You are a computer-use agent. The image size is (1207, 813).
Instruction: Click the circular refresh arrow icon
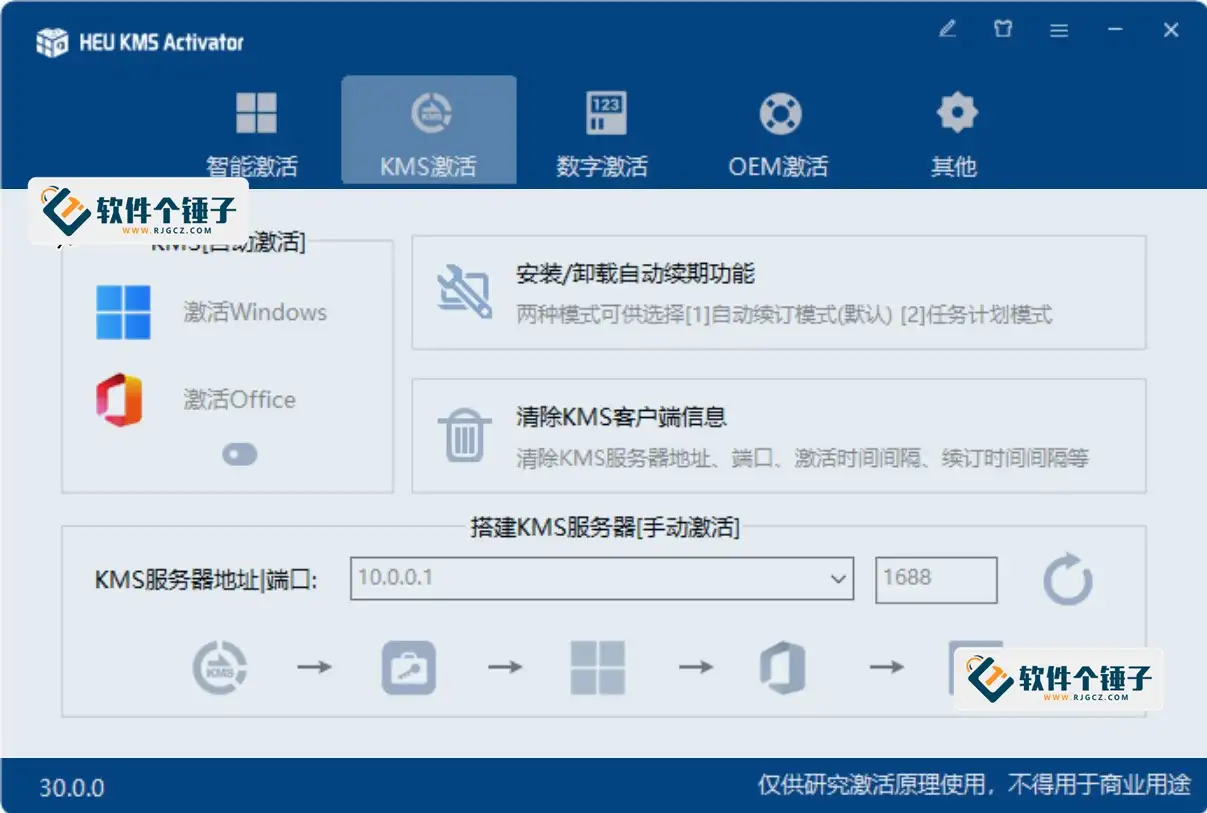pos(1068,579)
